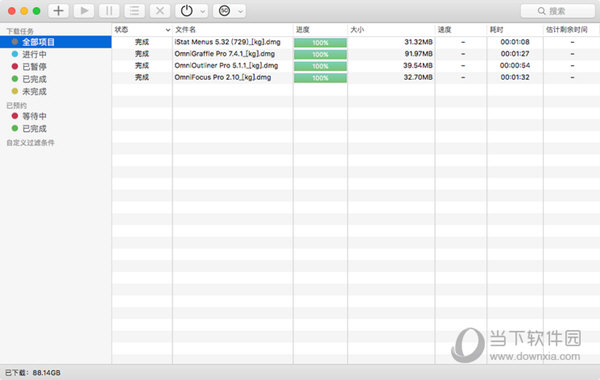The height and width of the screenshot is (380, 600).
Task: Click progress bar of OmniOutliner download
Action: pyautogui.click(x=320, y=66)
